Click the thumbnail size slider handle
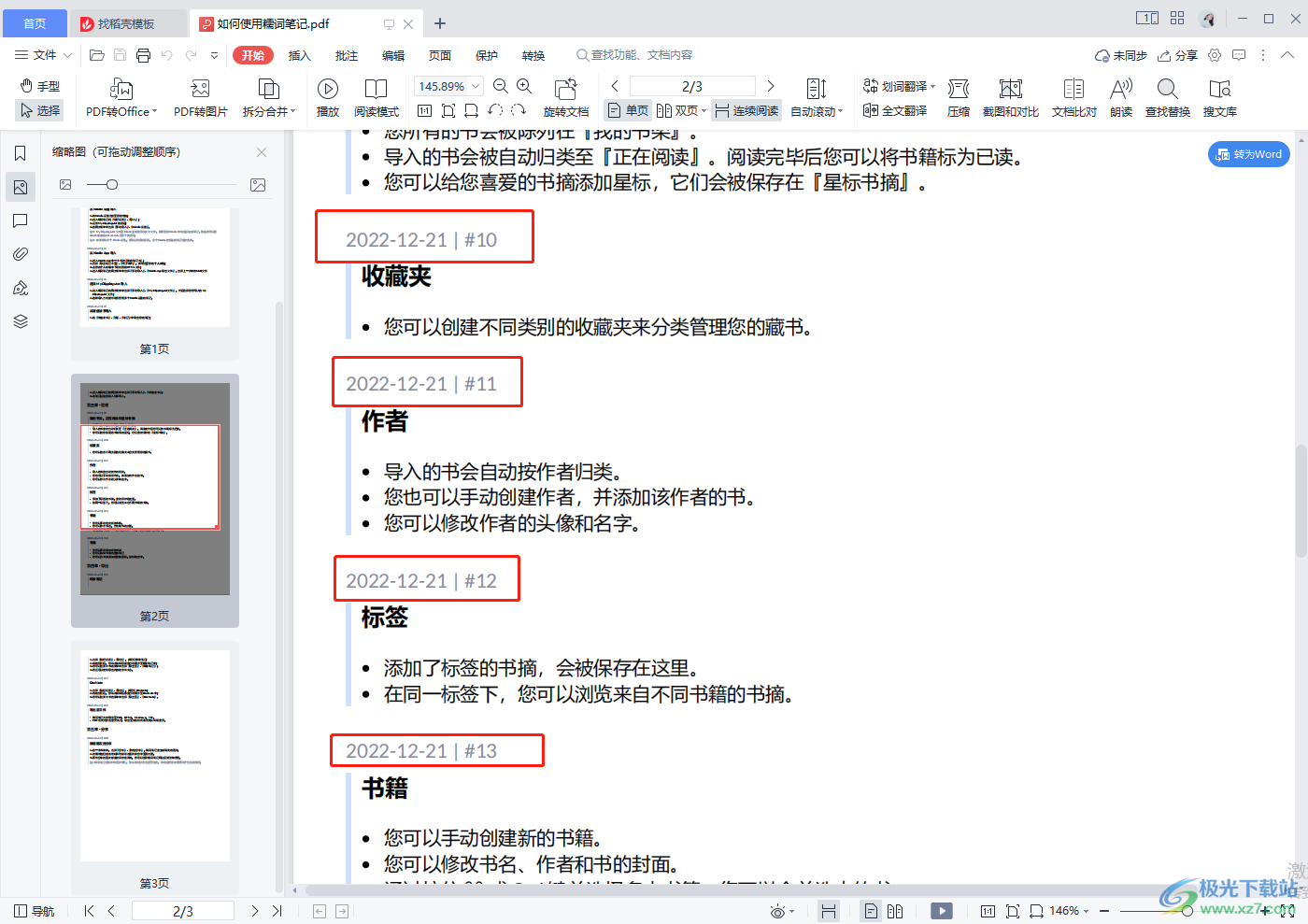The height and width of the screenshot is (924, 1308). point(112,185)
